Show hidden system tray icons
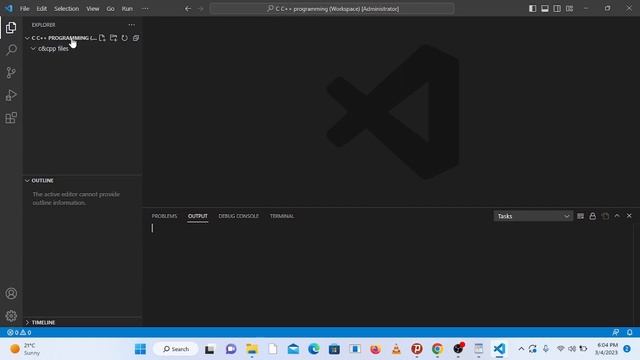Image resolution: width=640 pixels, height=360 pixels. pyautogui.click(x=521, y=349)
